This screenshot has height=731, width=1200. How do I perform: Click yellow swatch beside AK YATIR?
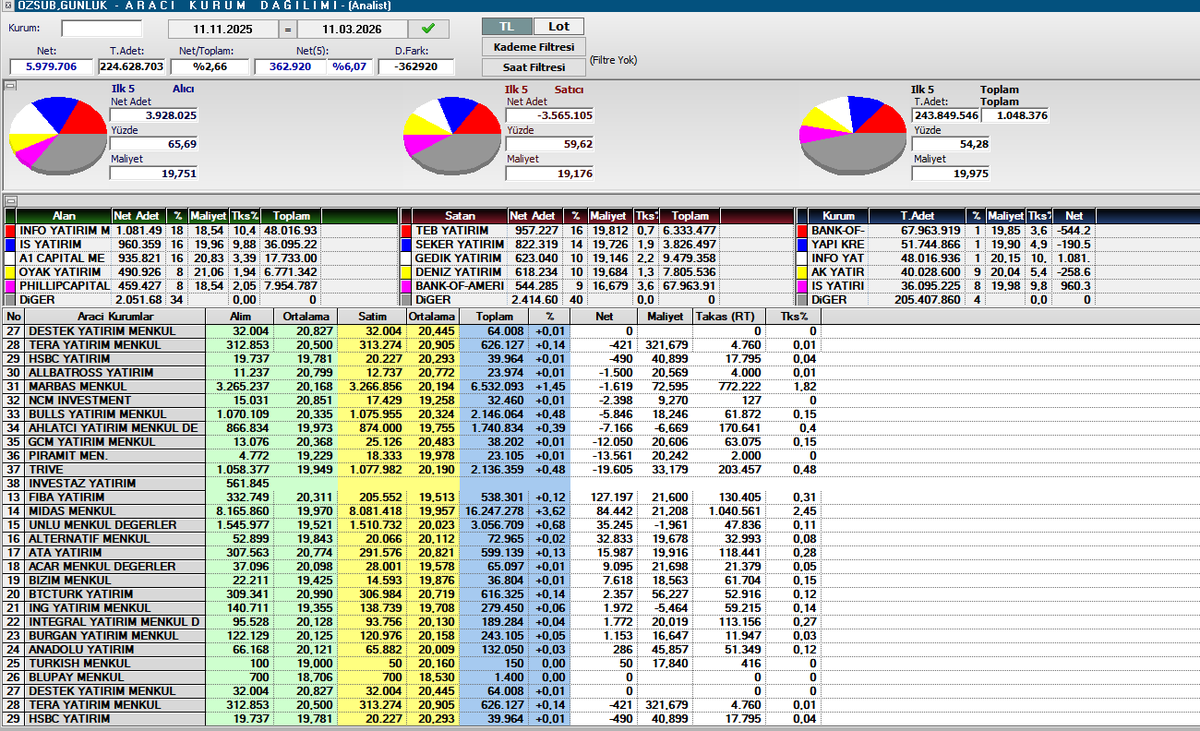click(x=803, y=271)
